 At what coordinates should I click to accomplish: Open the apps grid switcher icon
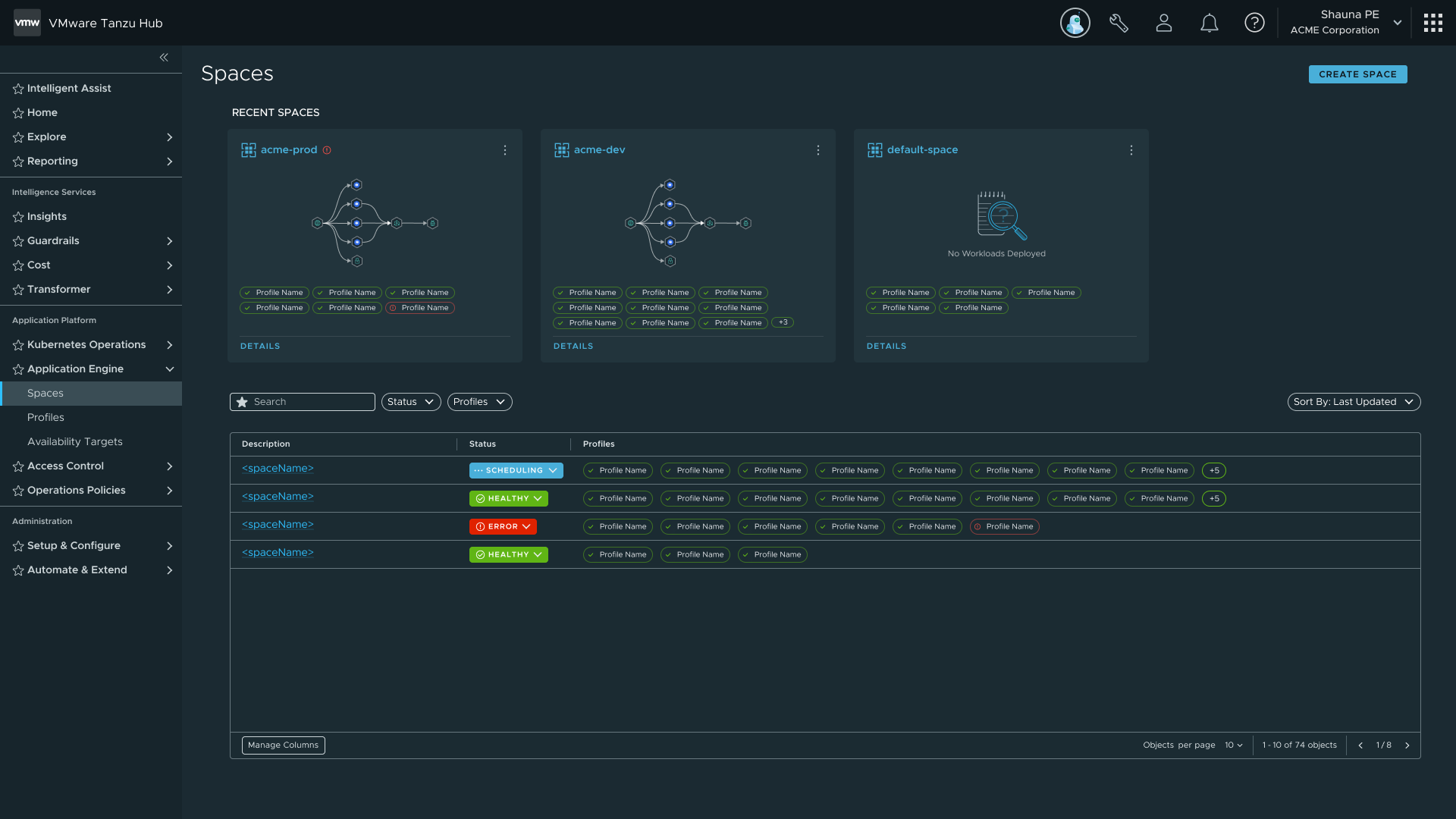click(1432, 23)
